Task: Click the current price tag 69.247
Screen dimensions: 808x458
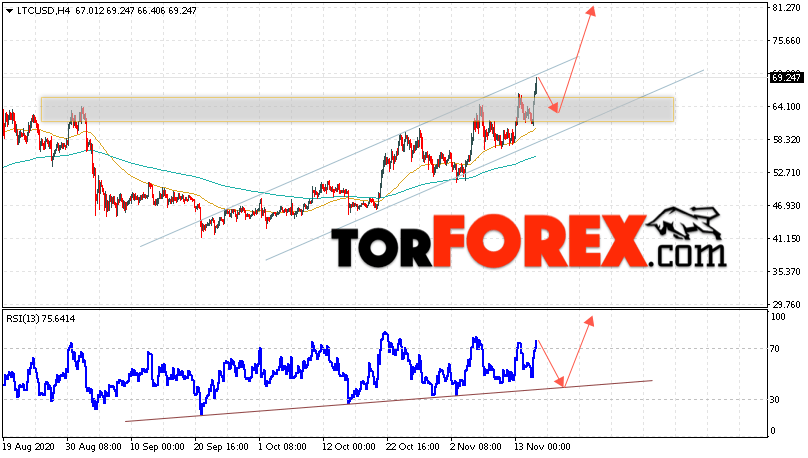Action: pos(786,77)
